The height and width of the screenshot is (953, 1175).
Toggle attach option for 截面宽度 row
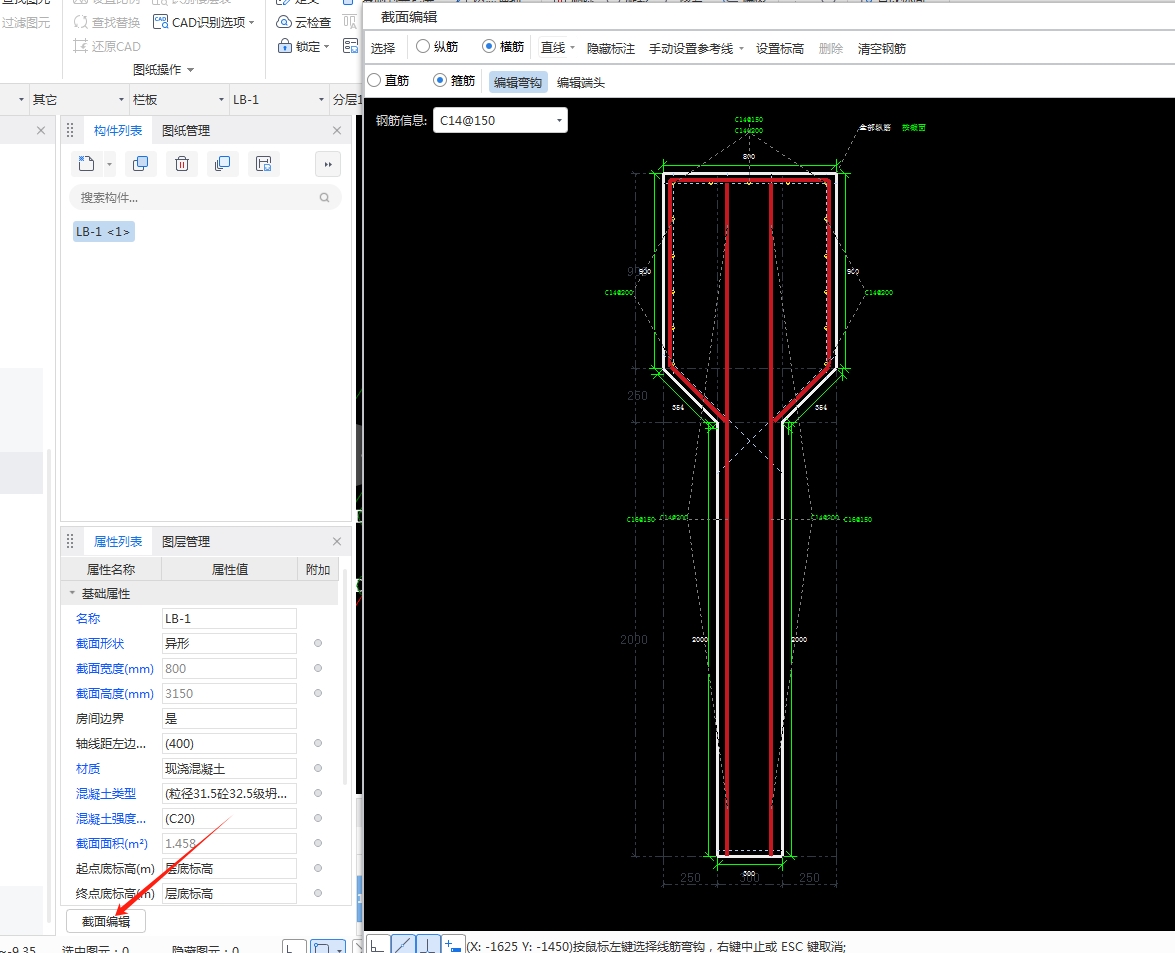coord(318,668)
